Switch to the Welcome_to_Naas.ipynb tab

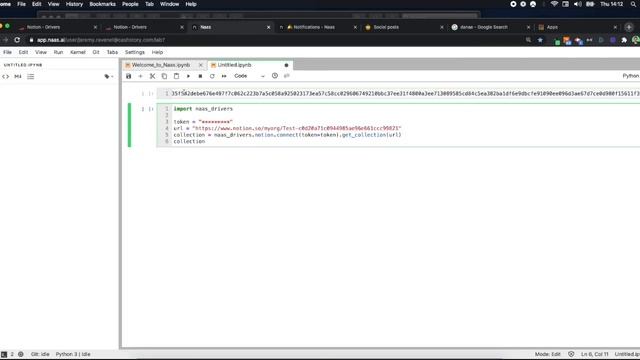coord(161,65)
